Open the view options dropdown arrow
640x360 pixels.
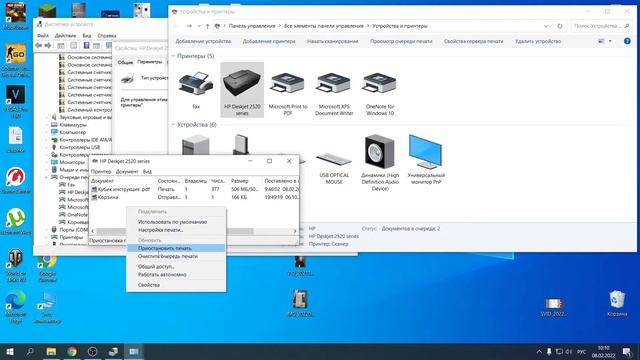(x=610, y=41)
